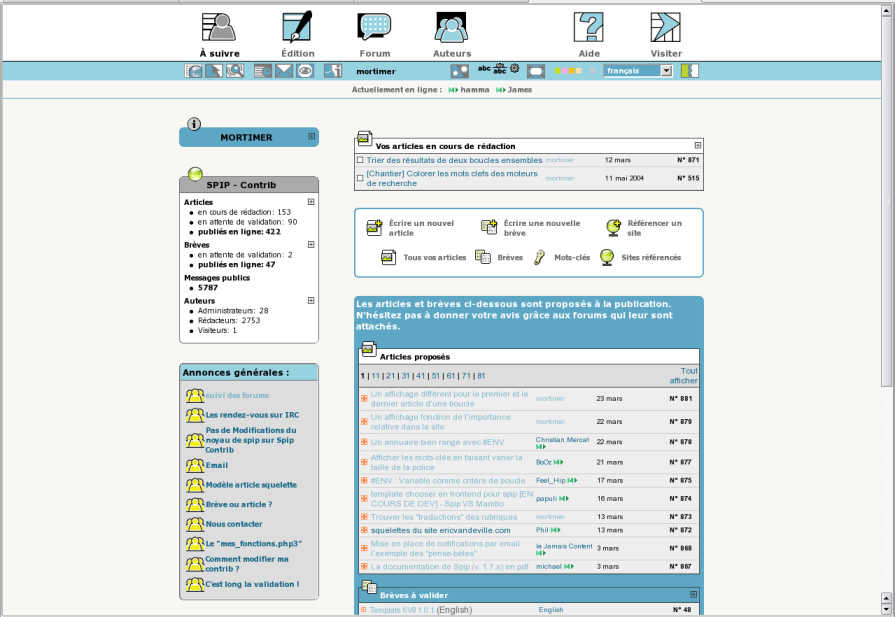This screenshot has height=617, width=895.
Task: Click the Visiter site icon
Action: [x=666, y=27]
